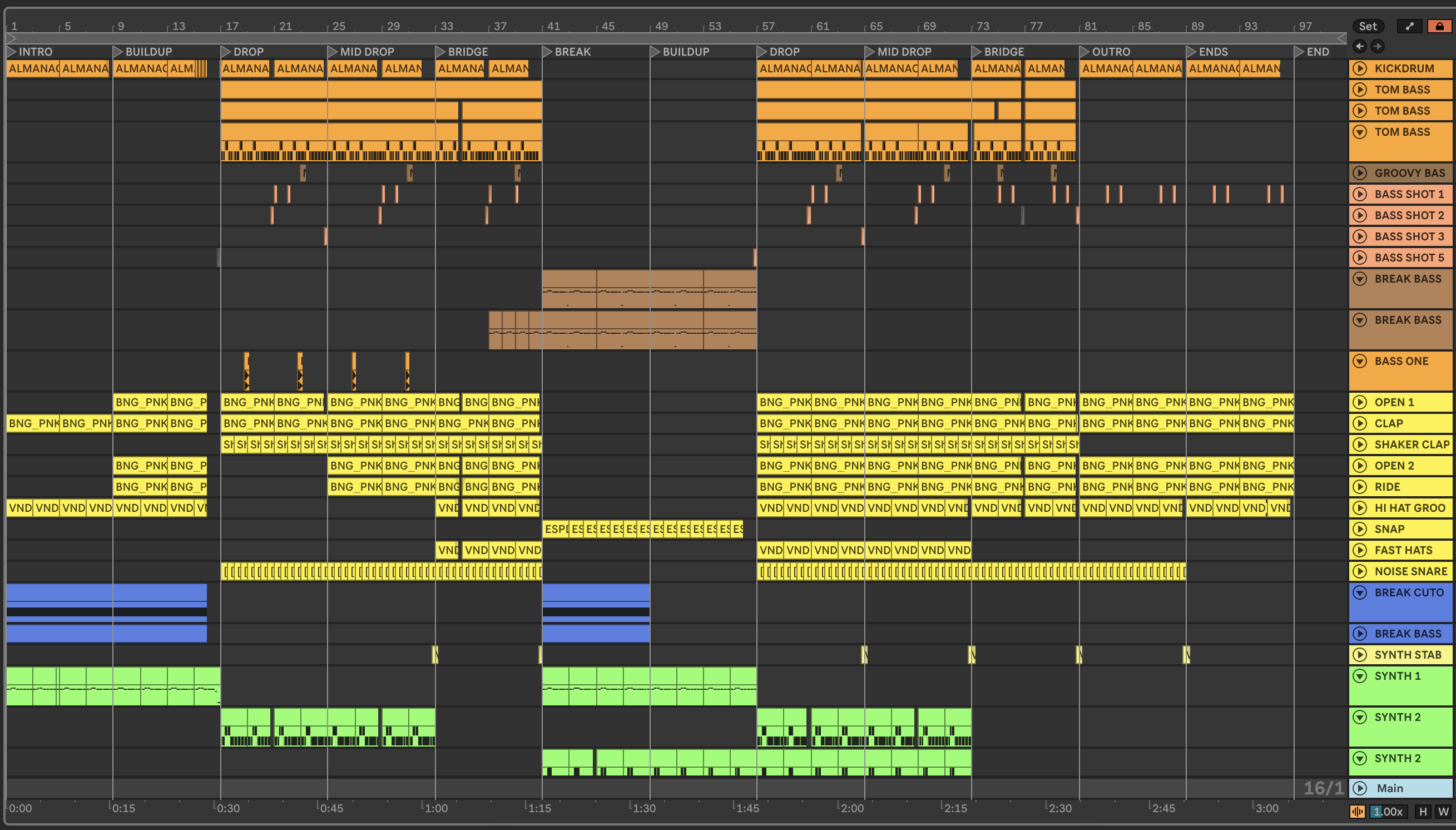Select the SYNTH 1 track name
The height and width of the screenshot is (830, 1456).
pyautogui.click(x=1397, y=676)
